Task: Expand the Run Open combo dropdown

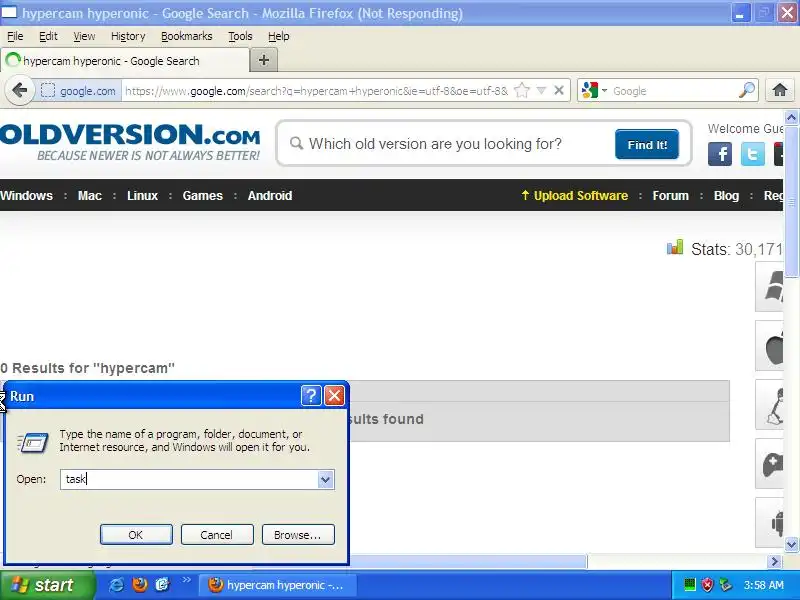Action: (326, 480)
